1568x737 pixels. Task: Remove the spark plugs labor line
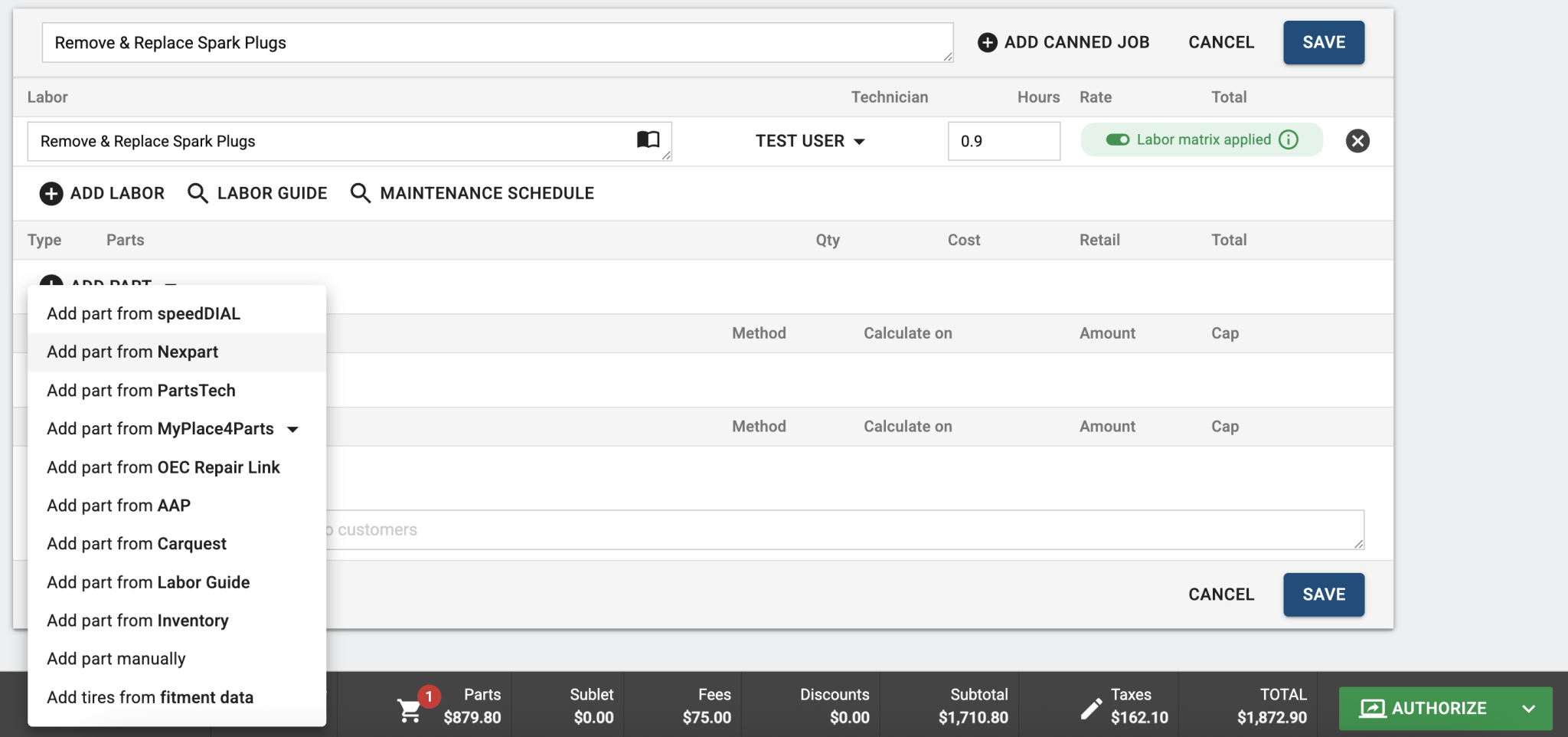point(1357,140)
